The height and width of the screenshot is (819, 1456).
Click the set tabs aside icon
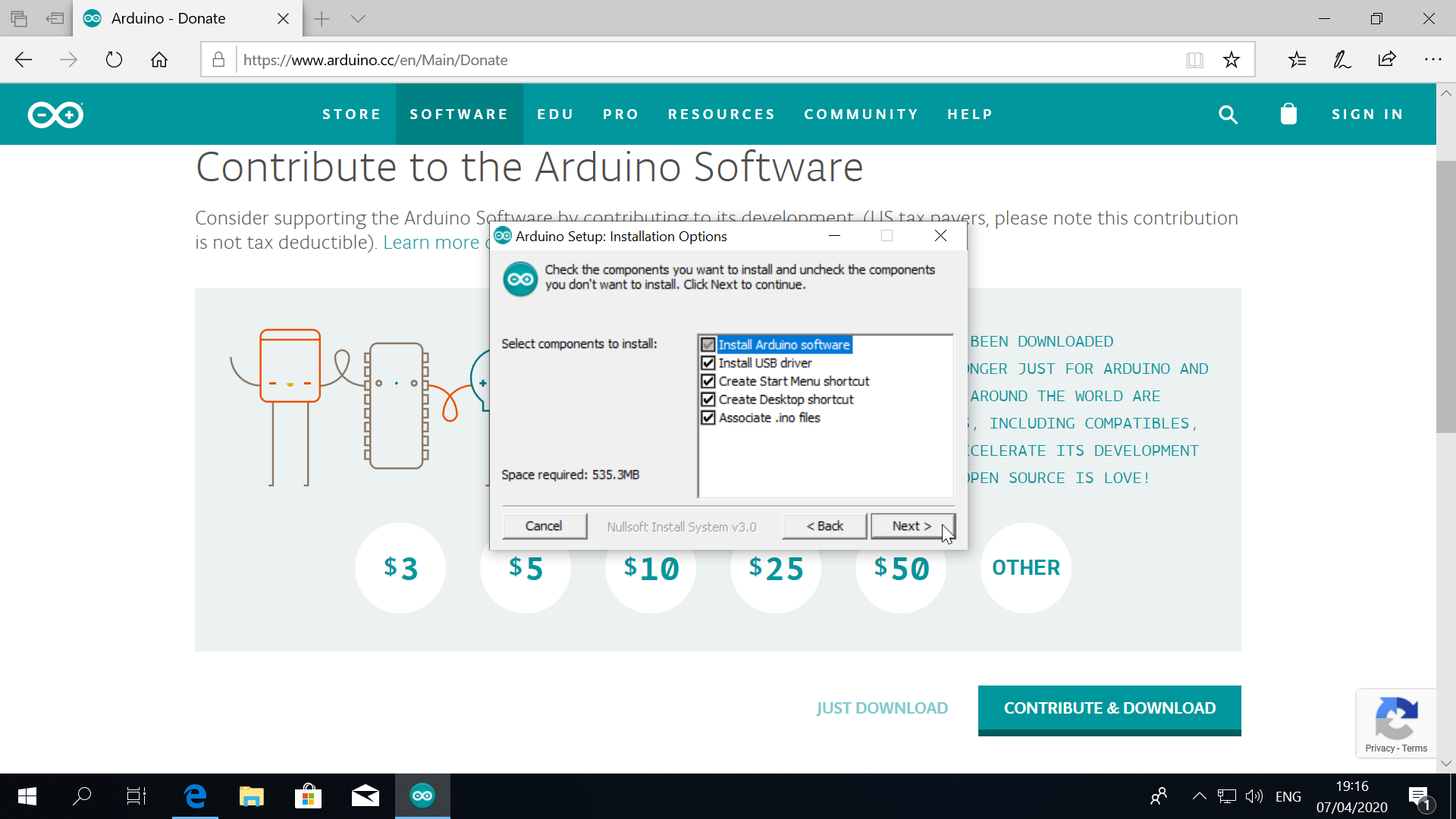click(55, 19)
